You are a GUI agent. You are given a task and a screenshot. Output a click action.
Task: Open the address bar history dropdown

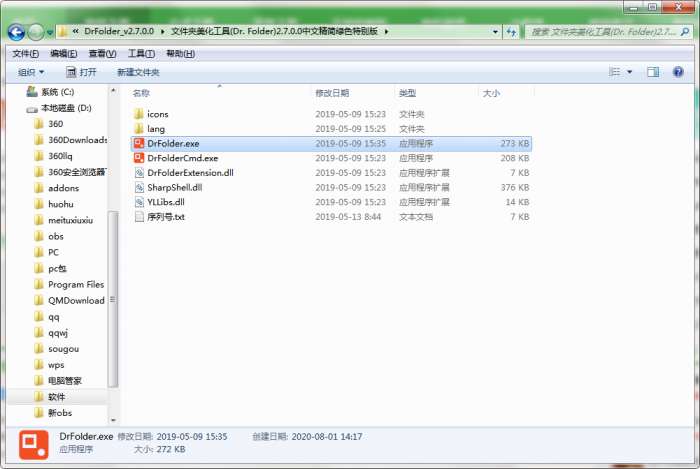pos(495,32)
